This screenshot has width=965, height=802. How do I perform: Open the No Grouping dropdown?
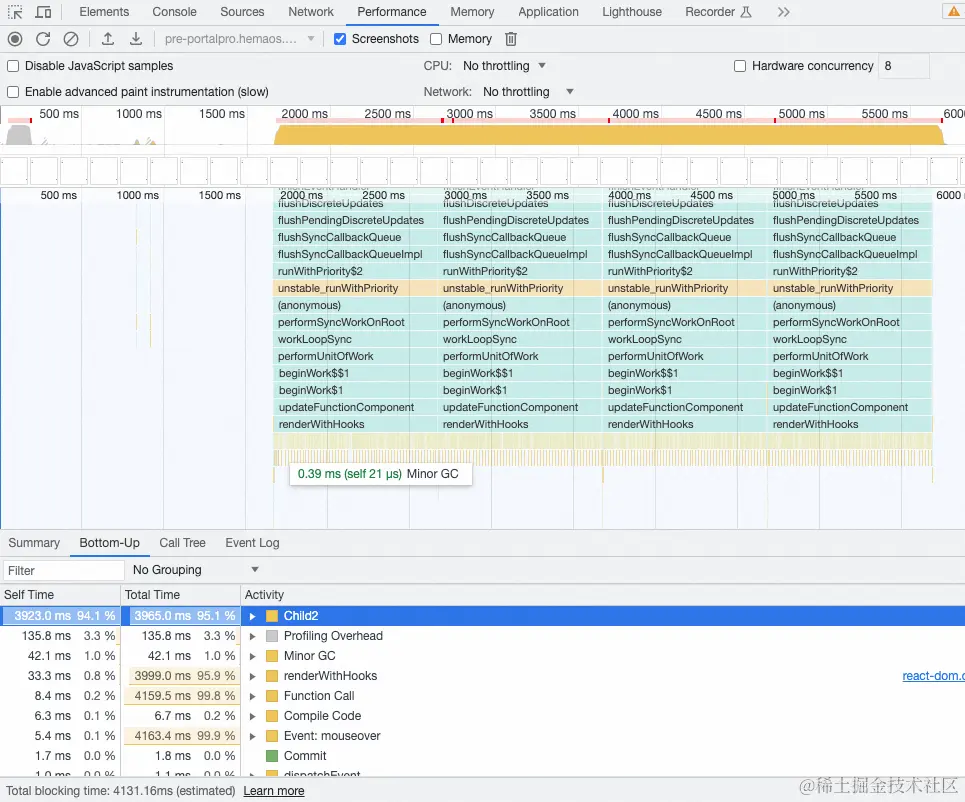(x=195, y=570)
